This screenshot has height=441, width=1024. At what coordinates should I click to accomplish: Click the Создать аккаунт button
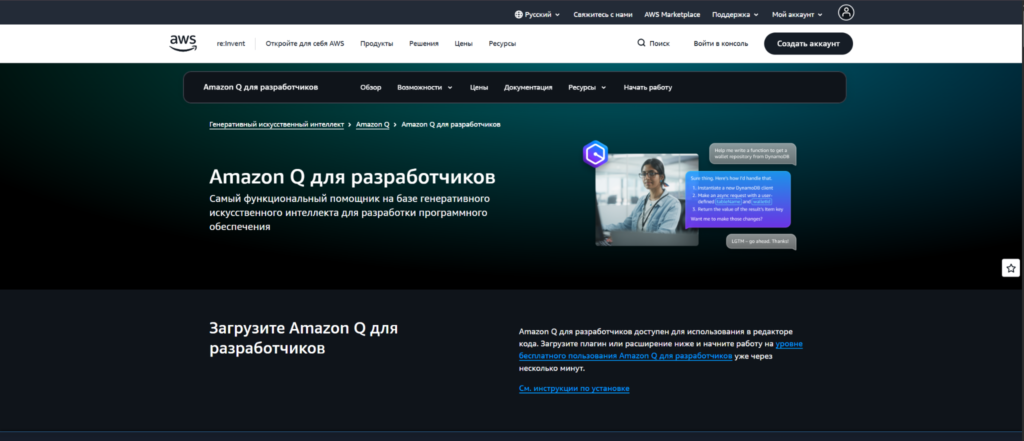808,44
